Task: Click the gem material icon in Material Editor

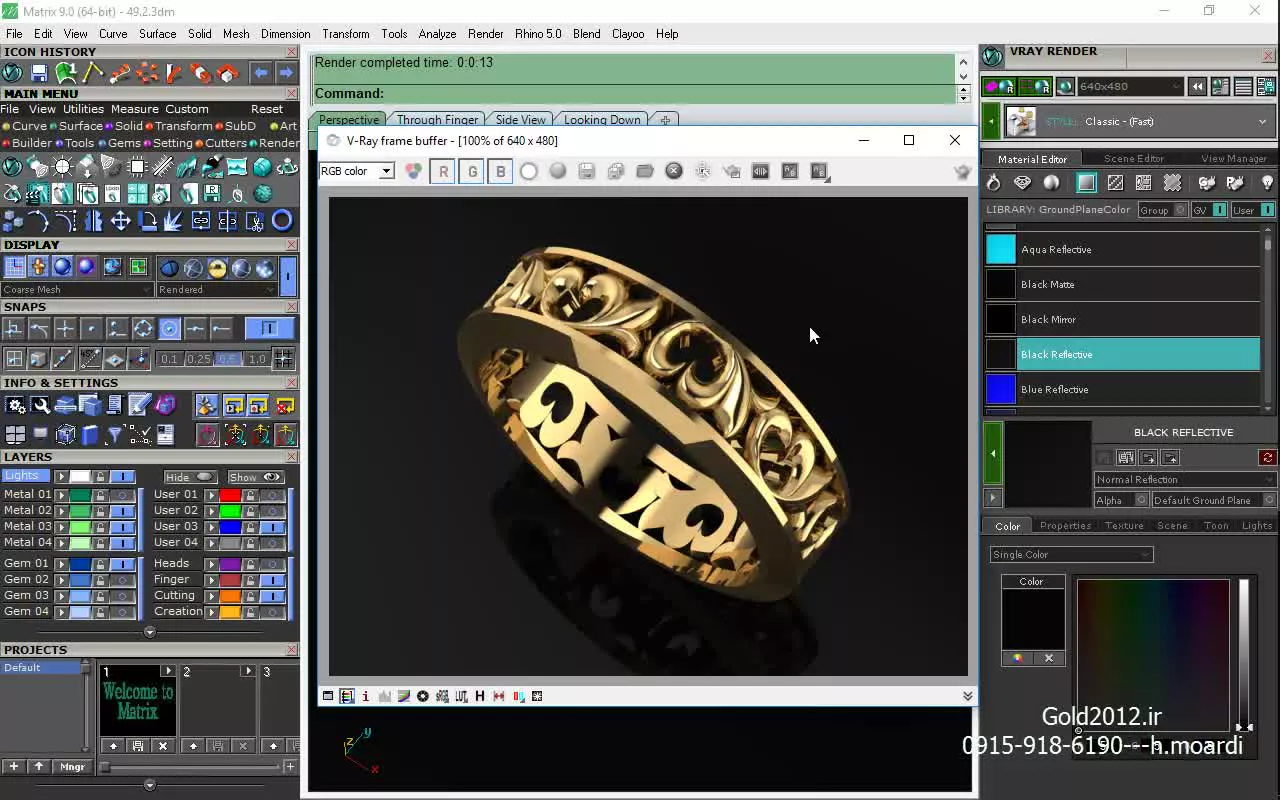Action: point(1022,183)
